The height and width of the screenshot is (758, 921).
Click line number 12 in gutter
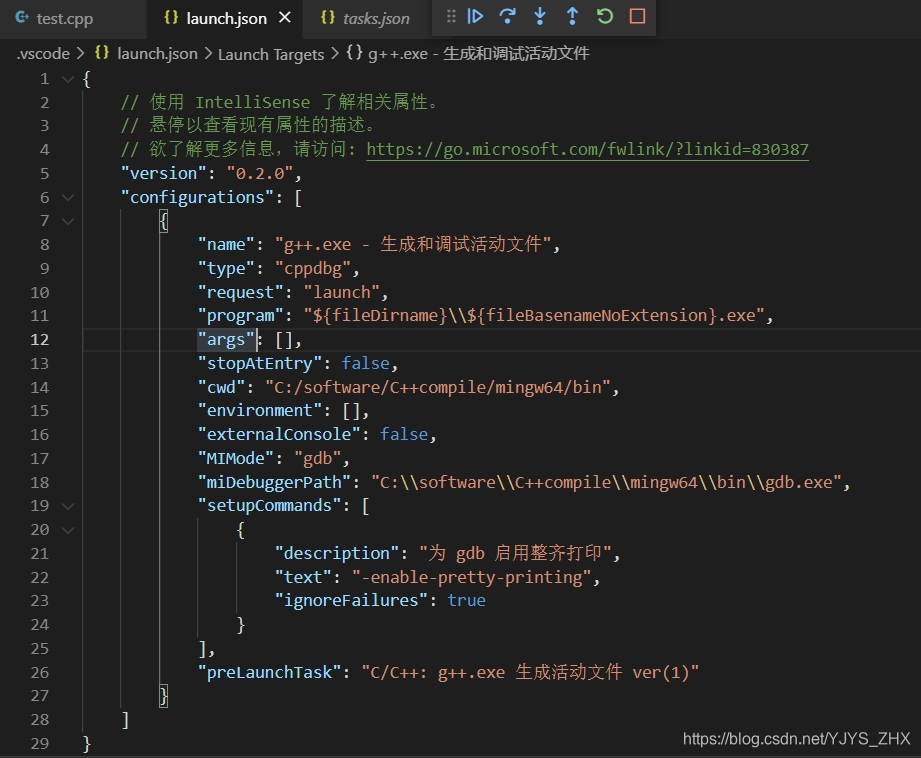tap(39, 340)
